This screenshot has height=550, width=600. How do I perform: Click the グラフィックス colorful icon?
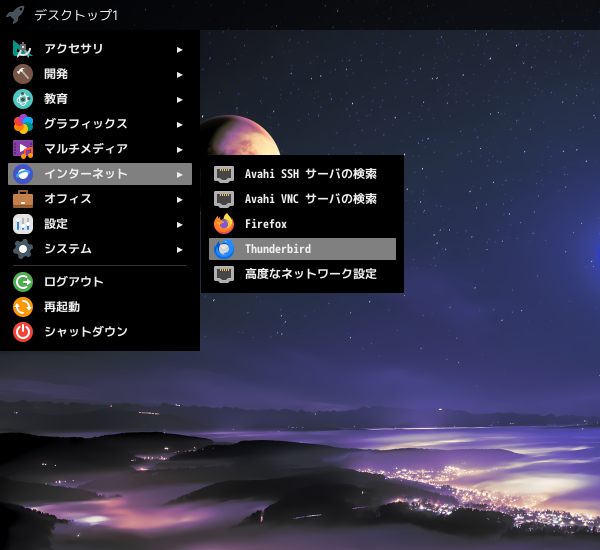[x=23, y=124]
